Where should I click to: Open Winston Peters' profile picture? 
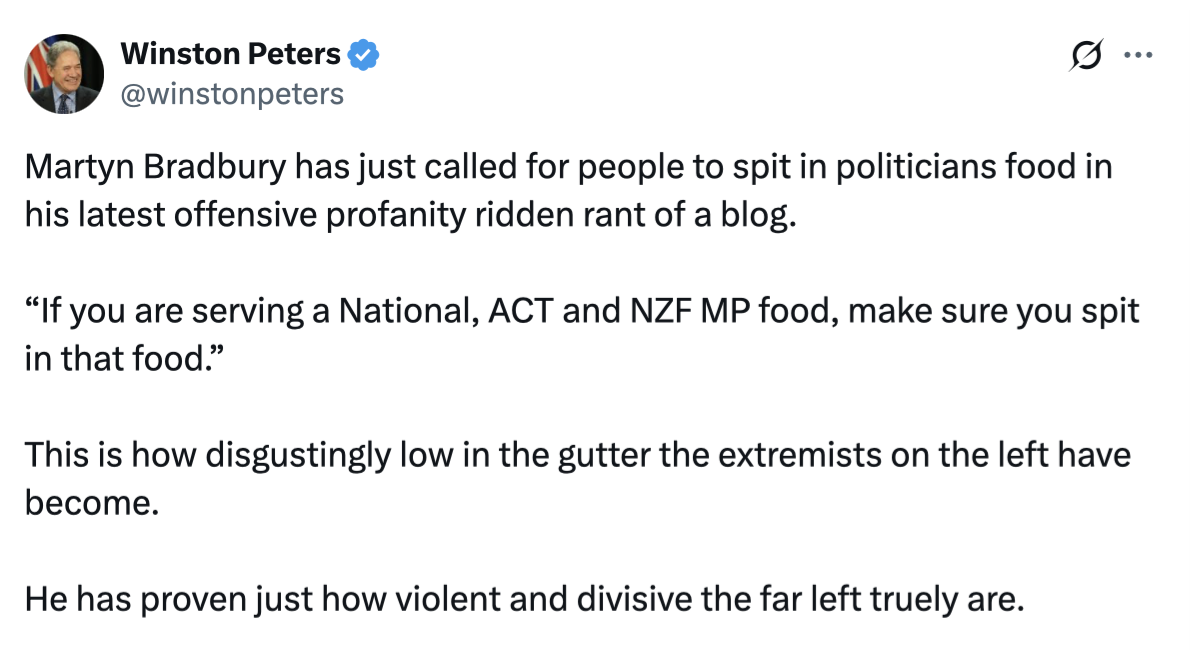tap(65, 73)
